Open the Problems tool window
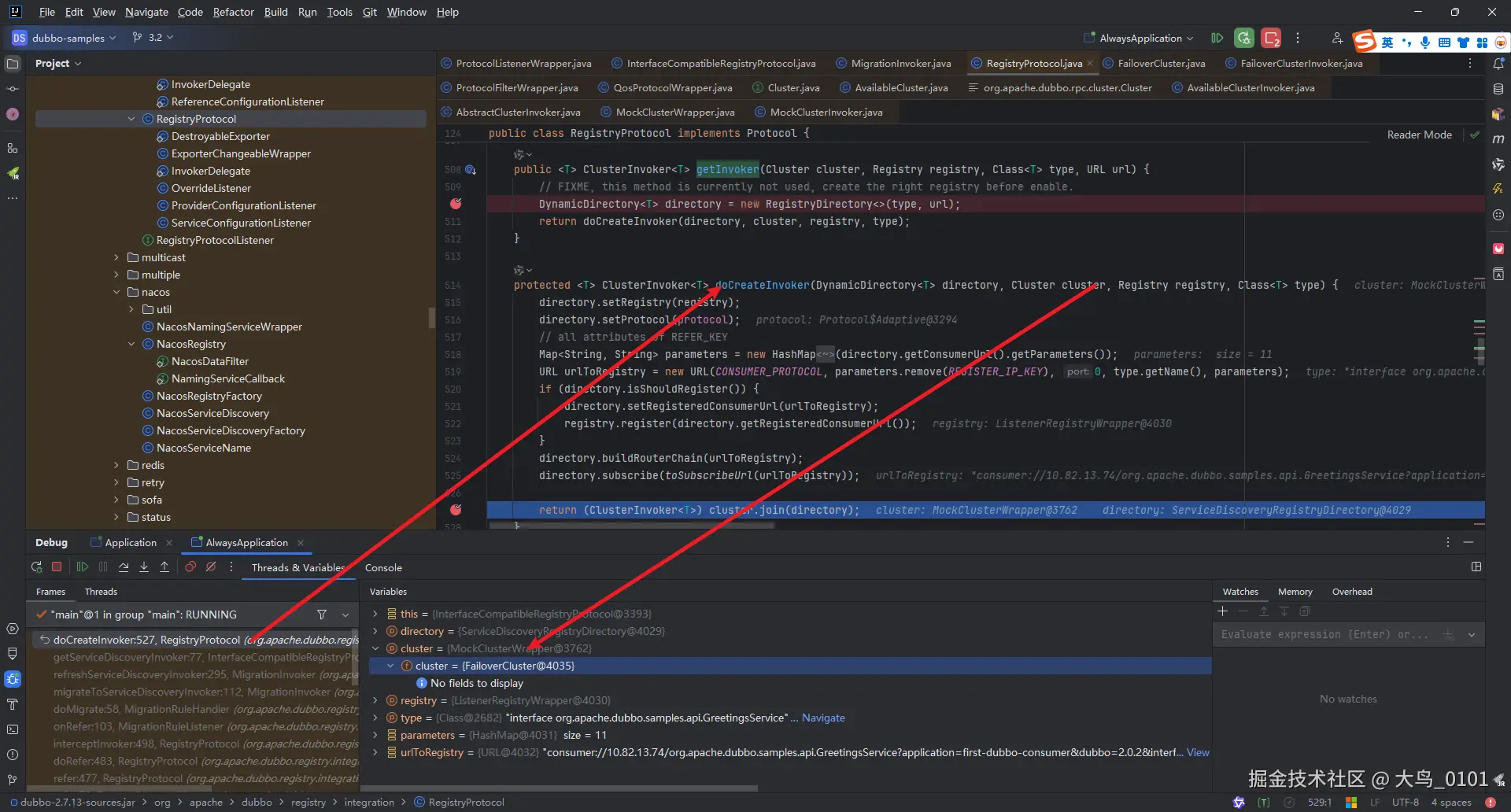The width and height of the screenshot is (1511, 812). coord(13,755)
